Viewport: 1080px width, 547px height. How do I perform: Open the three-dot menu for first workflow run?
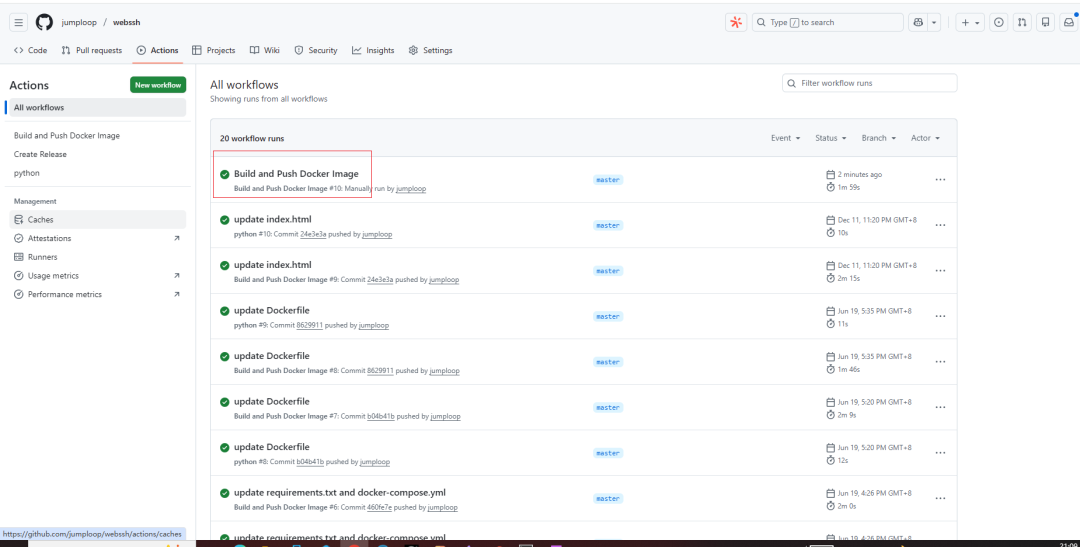tap(940, 180)
